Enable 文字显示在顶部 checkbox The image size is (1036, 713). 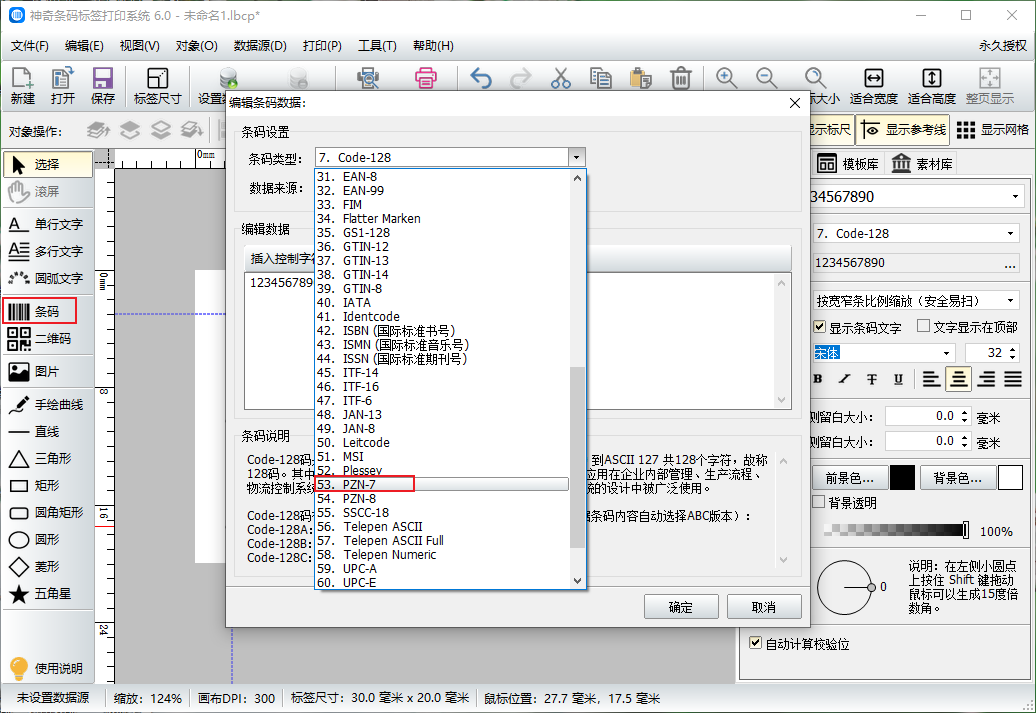pyautogui.click(x=923, y=327)
